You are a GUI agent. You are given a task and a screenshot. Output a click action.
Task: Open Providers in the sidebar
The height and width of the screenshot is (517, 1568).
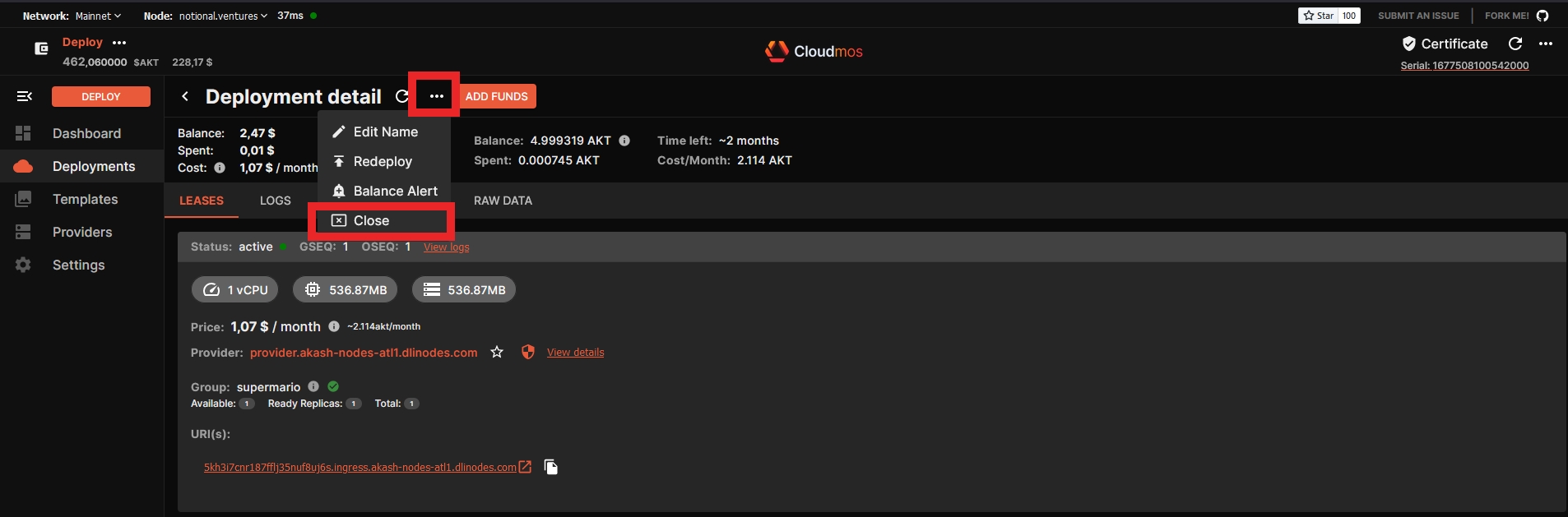(x=82, y=232)
